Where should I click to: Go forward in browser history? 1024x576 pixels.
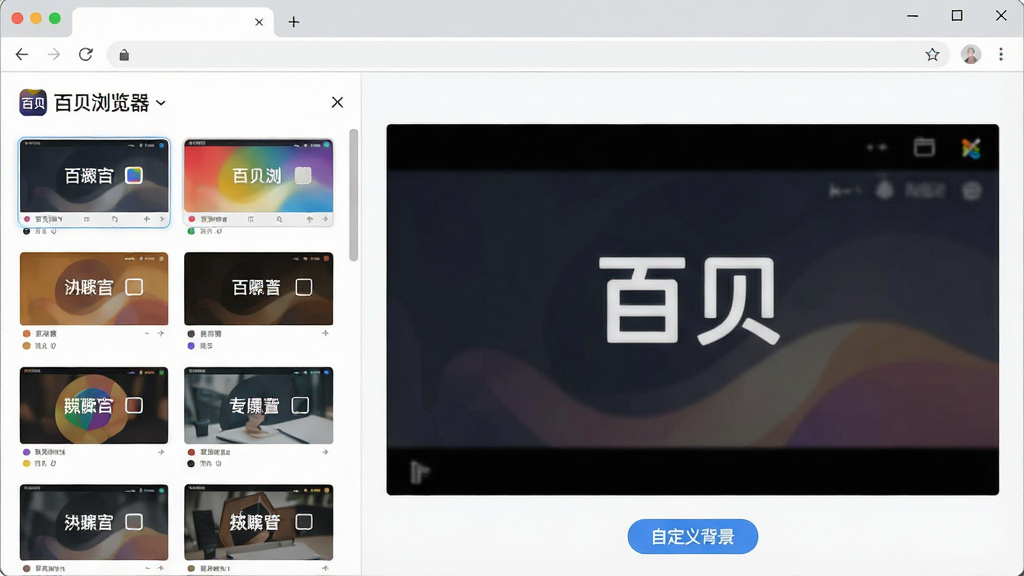point(54,54)
